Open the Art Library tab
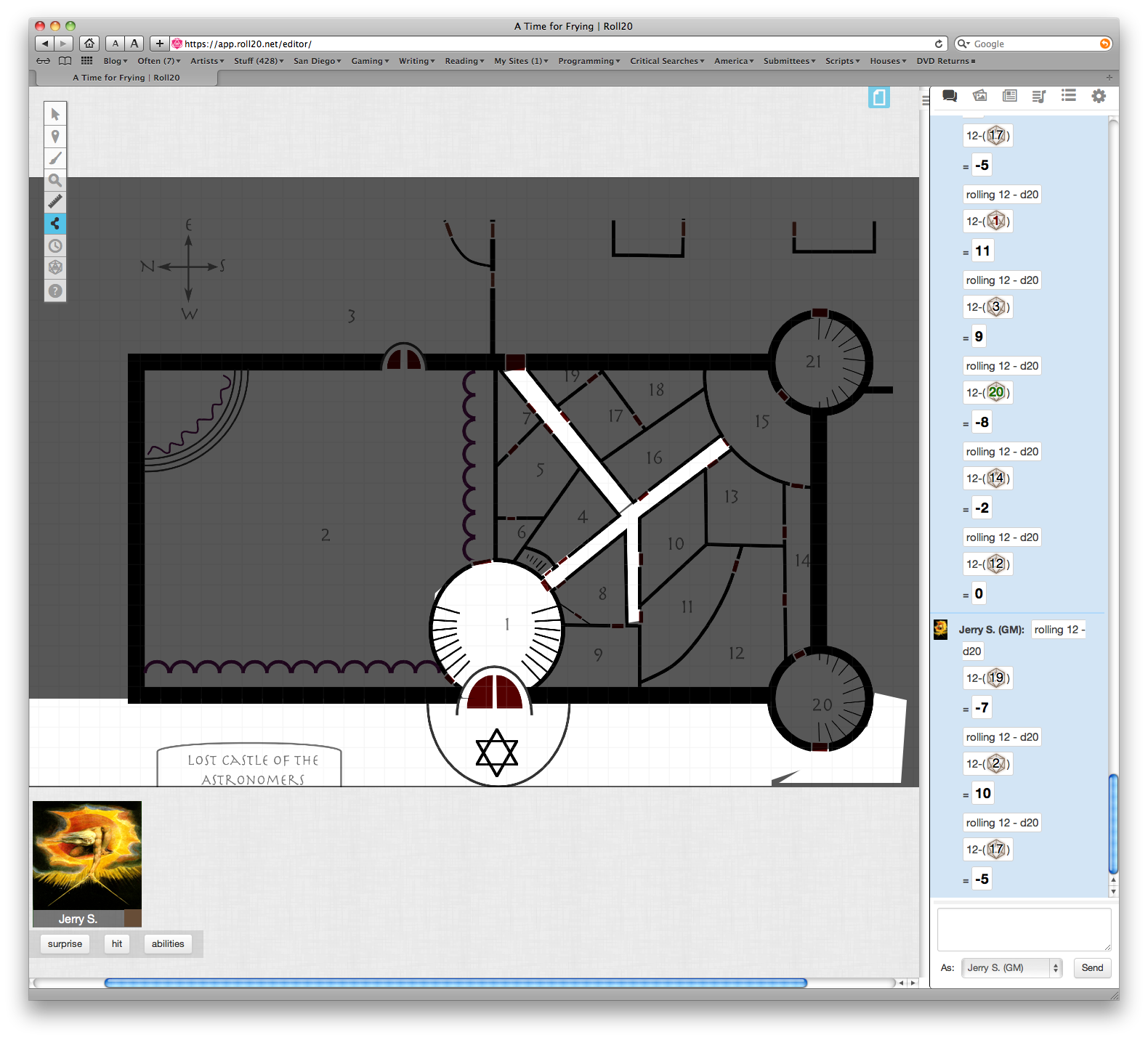This screenshot has height=1040, width=1148. click(979, 96)
